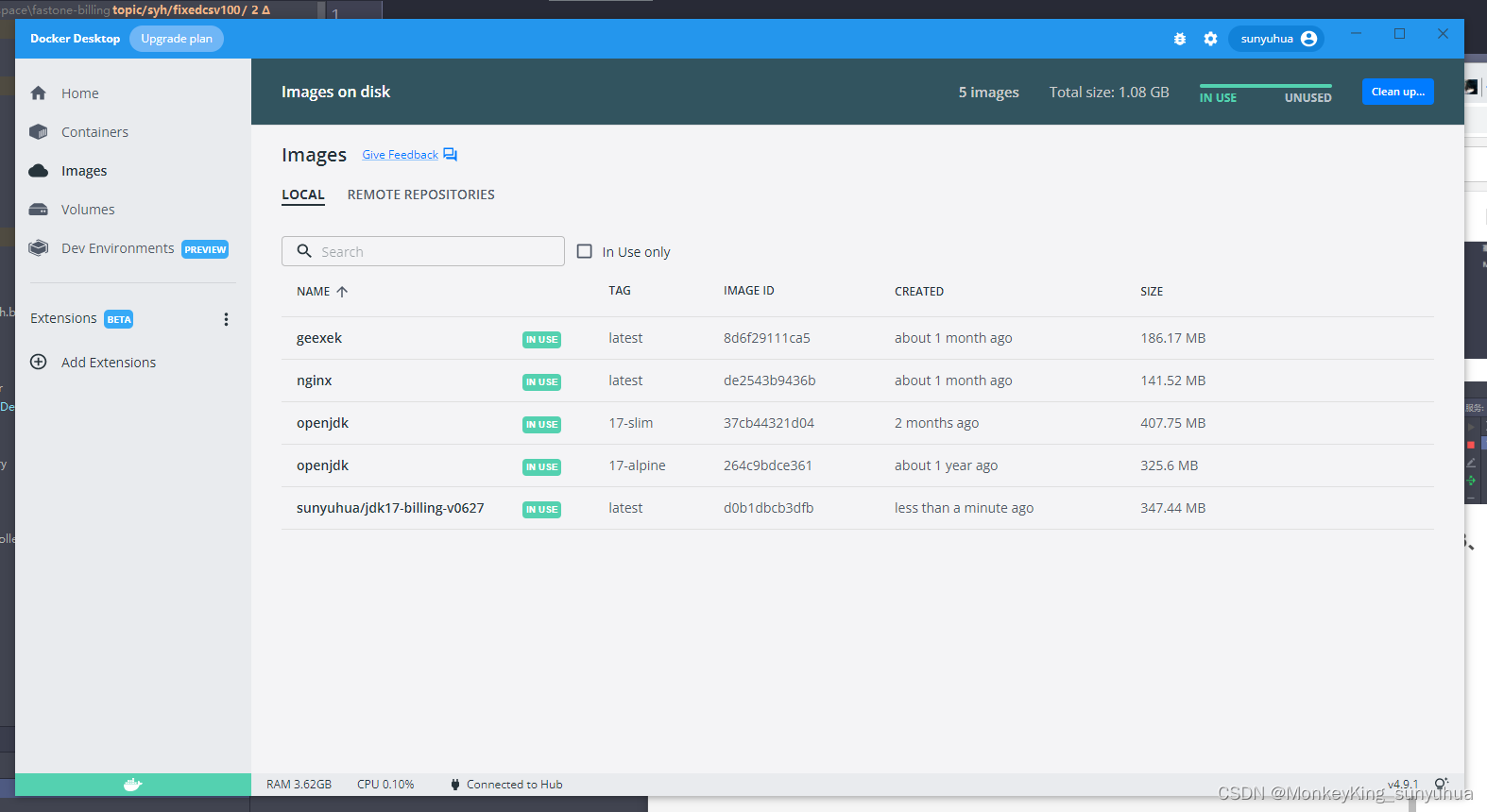Open the Home page icon in sidebar
The height and width of the screenshot is (812, 1487).
tap(39, 93)
